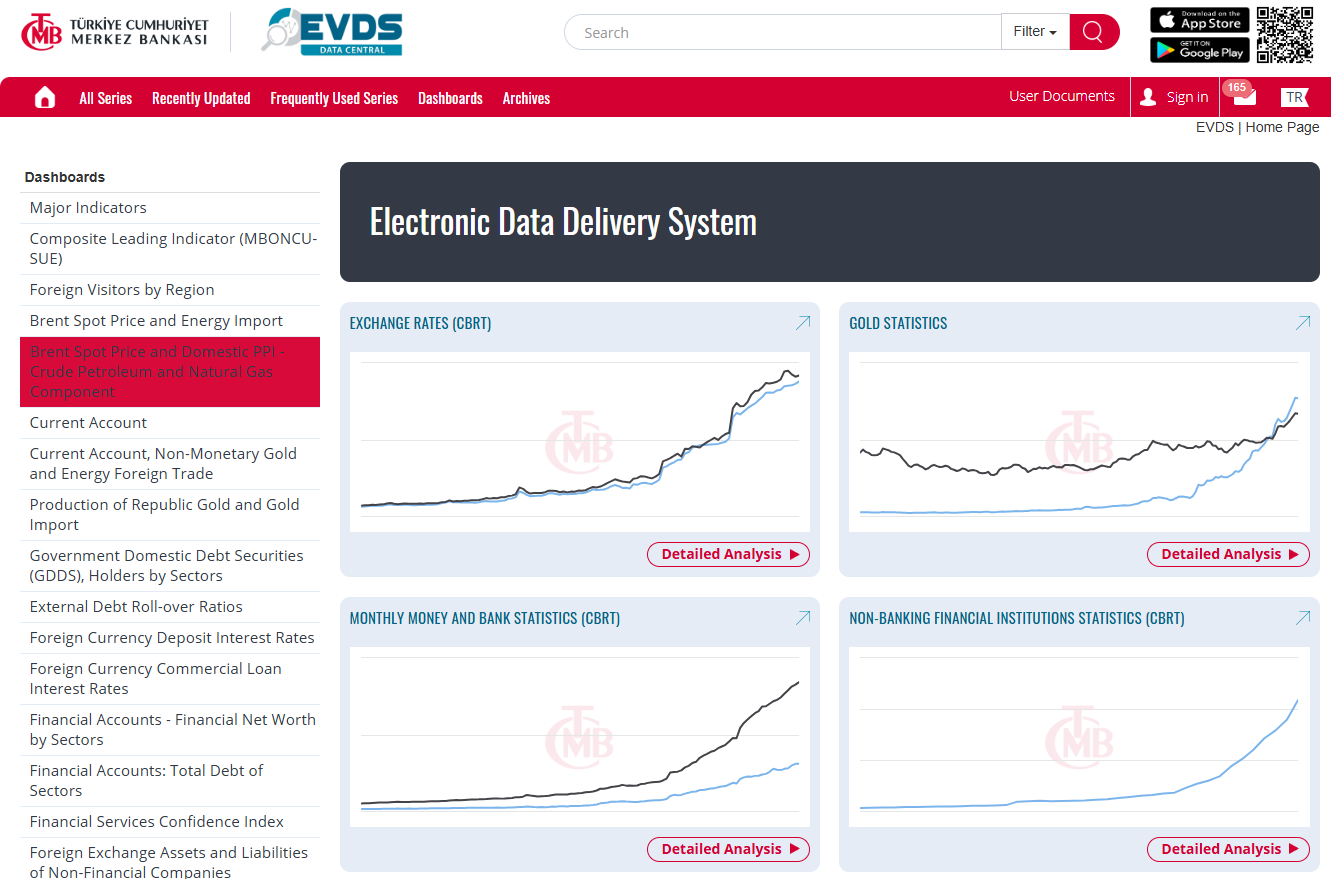
Task: Go to Recently Updated series
Action: tap(201, 98)
